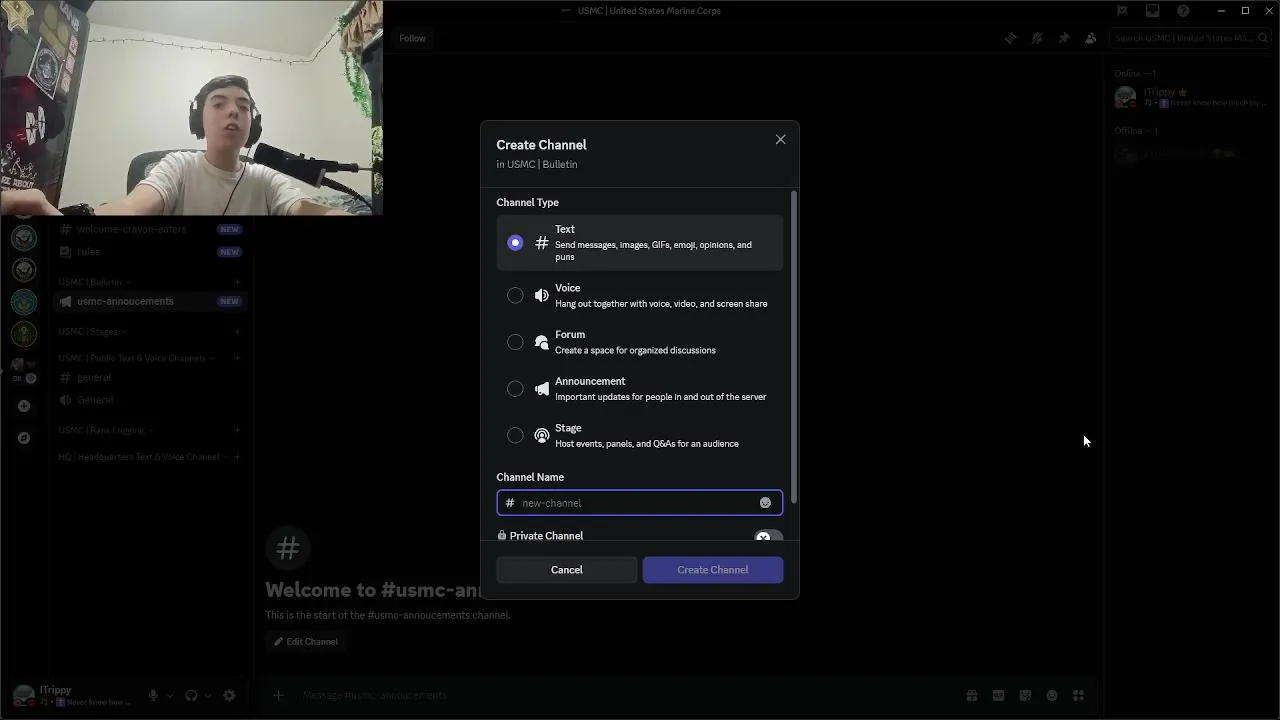This screenshot has width=1280, height=720.
Task: Collapse HQ | Headquarters Text & Voice category
Action: tap(142, 457)
